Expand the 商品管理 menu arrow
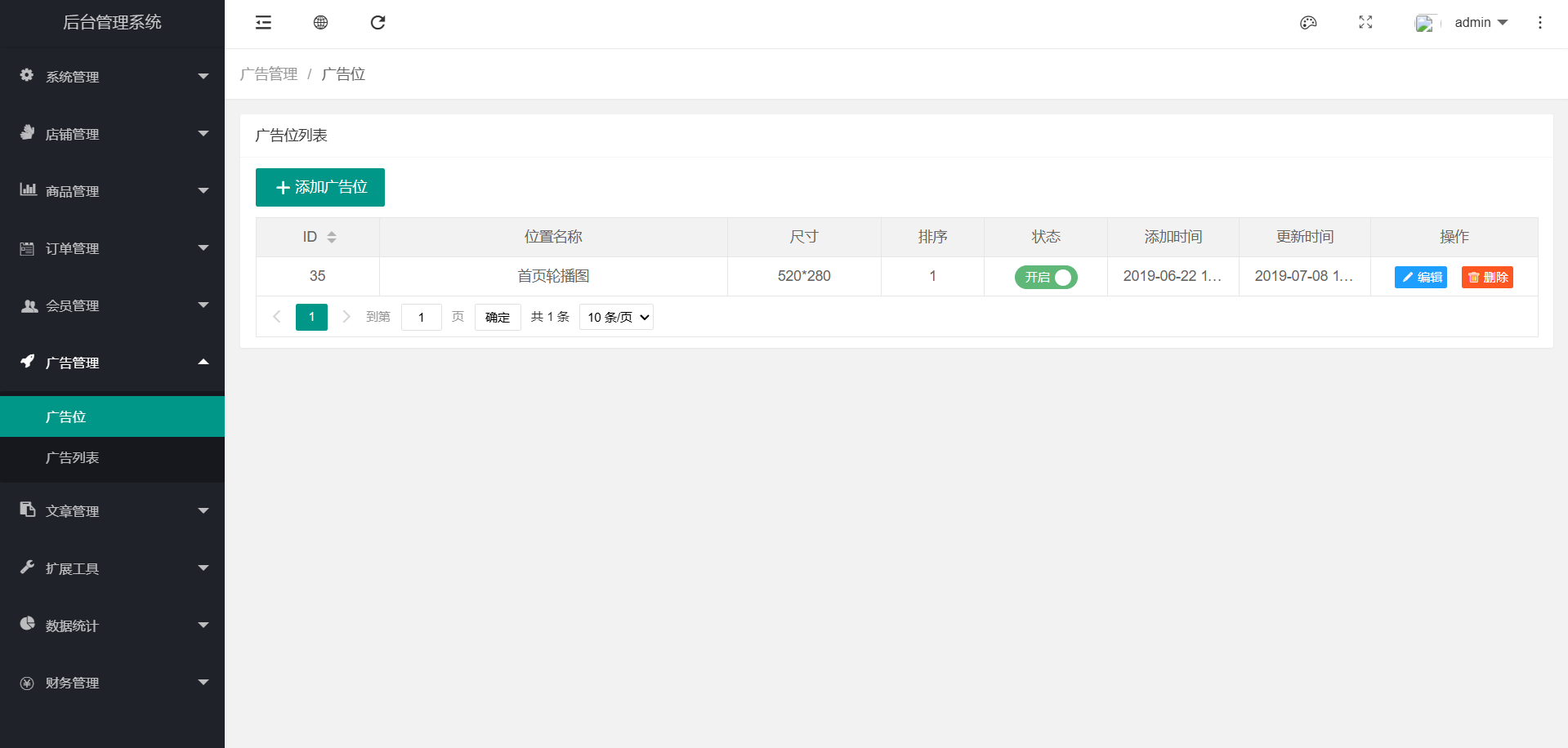Screen dimensions: 1568x748 coord(203,190)
